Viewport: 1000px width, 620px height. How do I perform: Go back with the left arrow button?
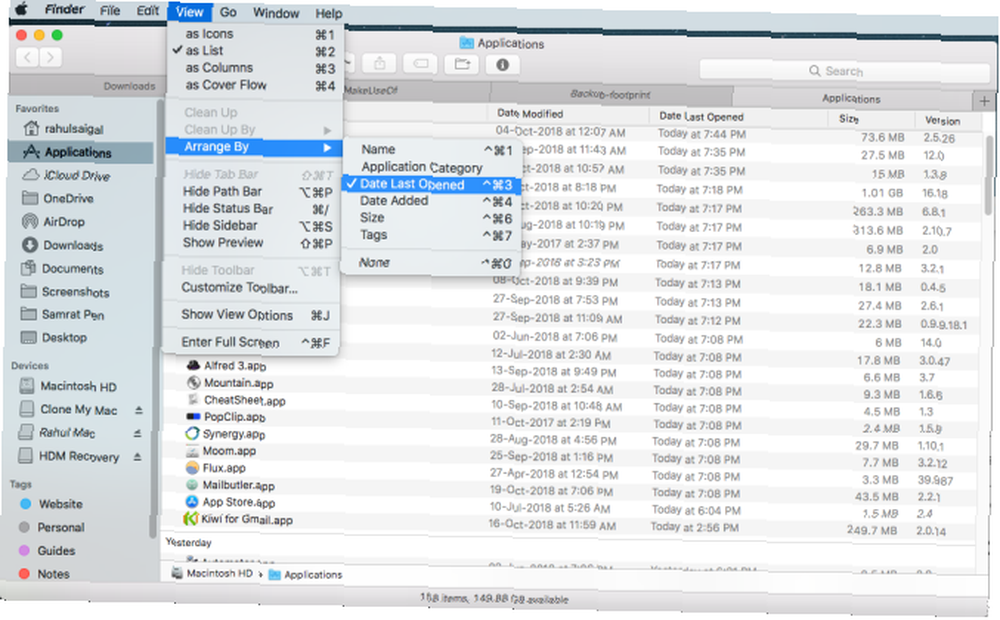(x=27, y=58)
